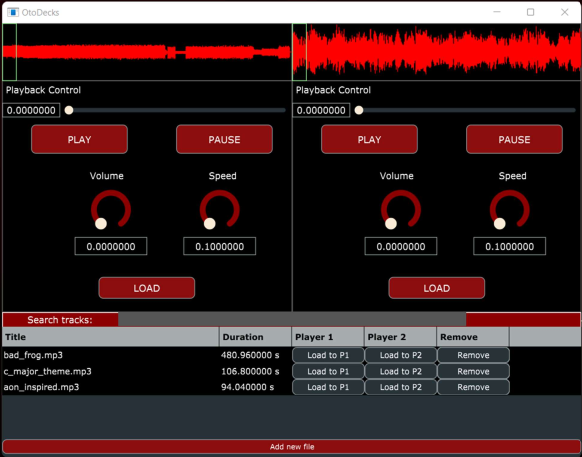Image resolution: width=582 pixels, height=457 pixels.
Task: Maximize the OtoDecks window
Action: pos(530,12)
